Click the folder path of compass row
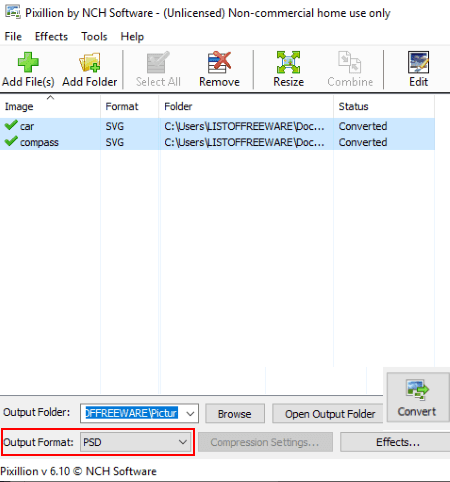This screenshot has width=450, height=482. coord(244,142)
